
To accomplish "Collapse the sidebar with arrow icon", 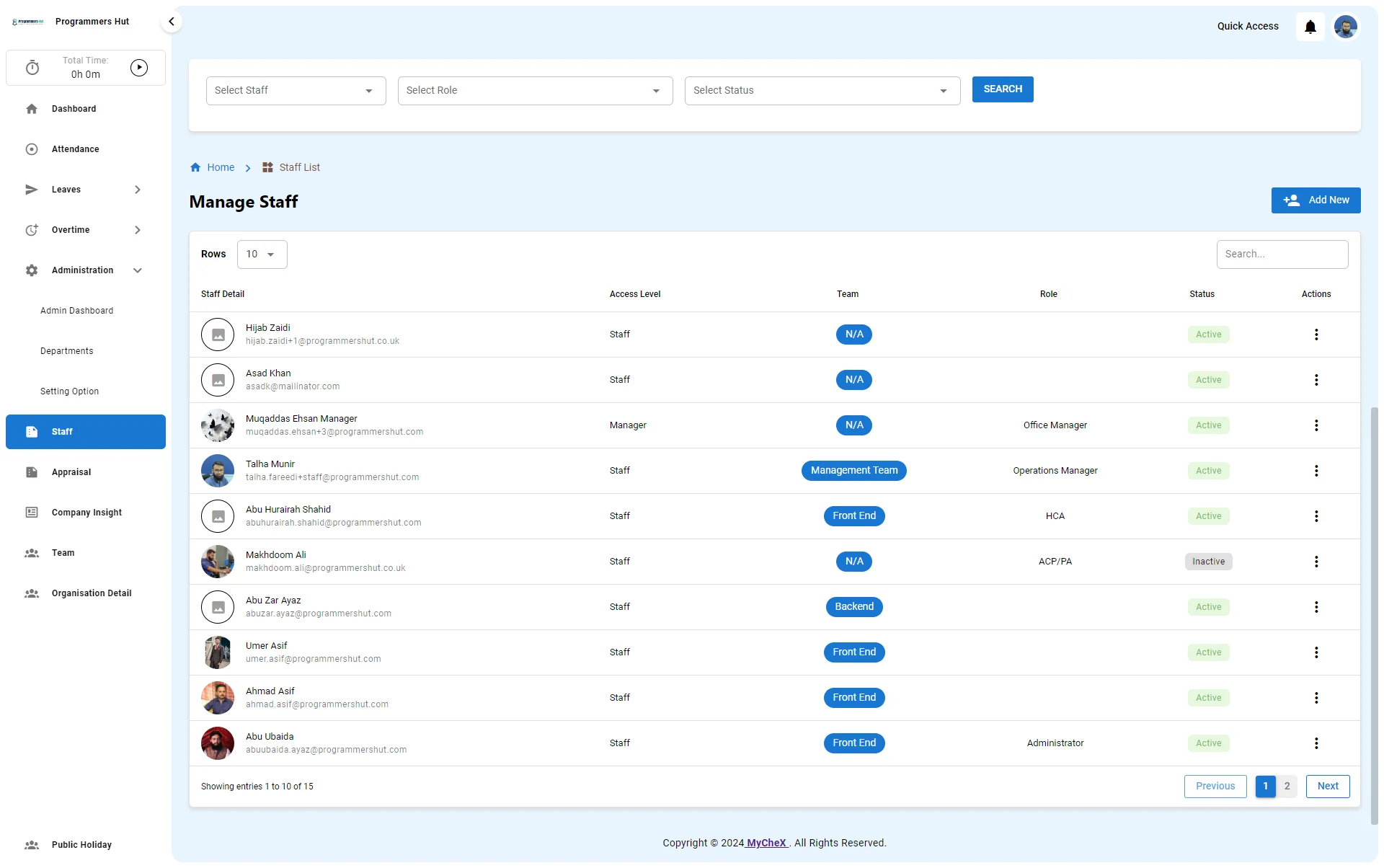I will point(171,22).
